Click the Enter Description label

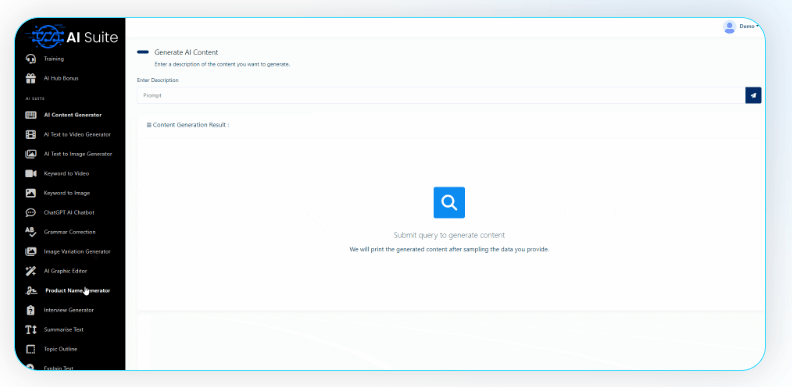coord(158,80)
